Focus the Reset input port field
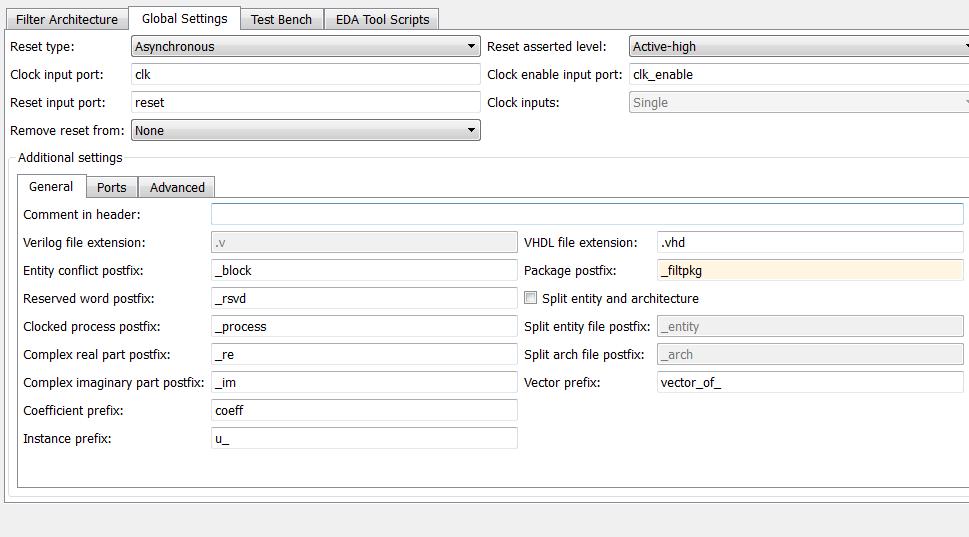Screen dimensions: 969x537 (x=305, y=102)
